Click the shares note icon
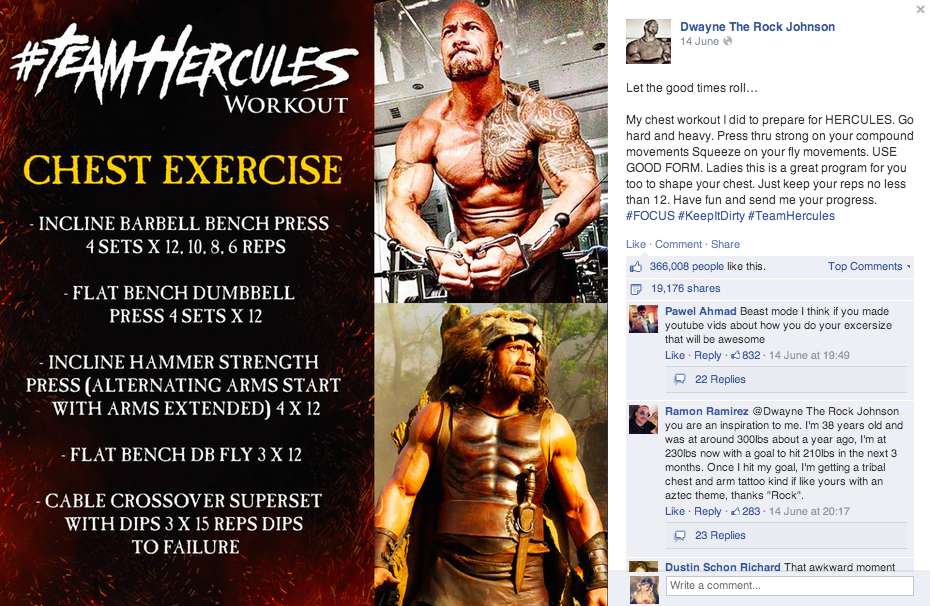Screen dimensions: 930x606 click(x=636, y=289)
